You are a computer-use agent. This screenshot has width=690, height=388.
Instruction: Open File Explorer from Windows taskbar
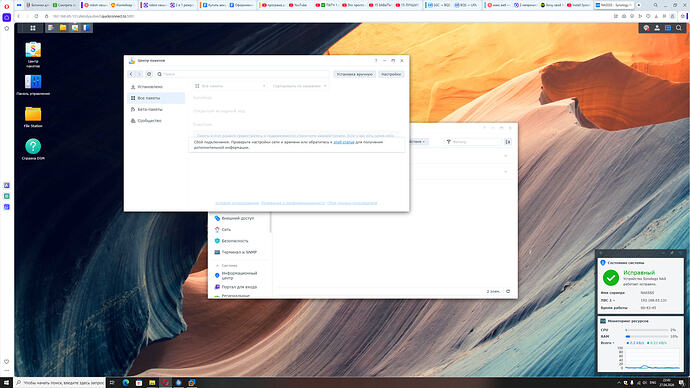152,383
